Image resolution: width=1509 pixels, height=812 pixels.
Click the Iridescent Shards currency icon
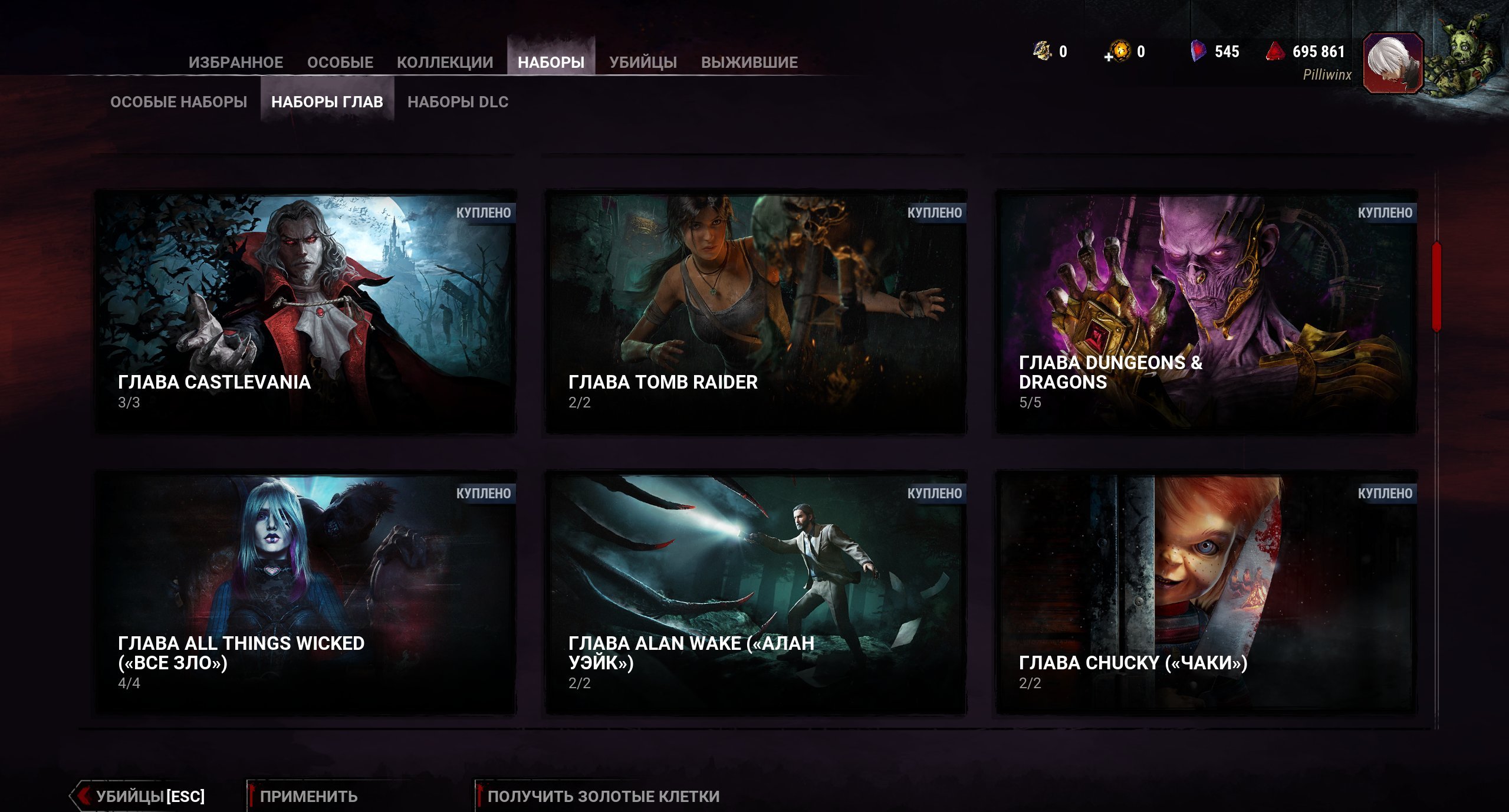coord(1198,51)
